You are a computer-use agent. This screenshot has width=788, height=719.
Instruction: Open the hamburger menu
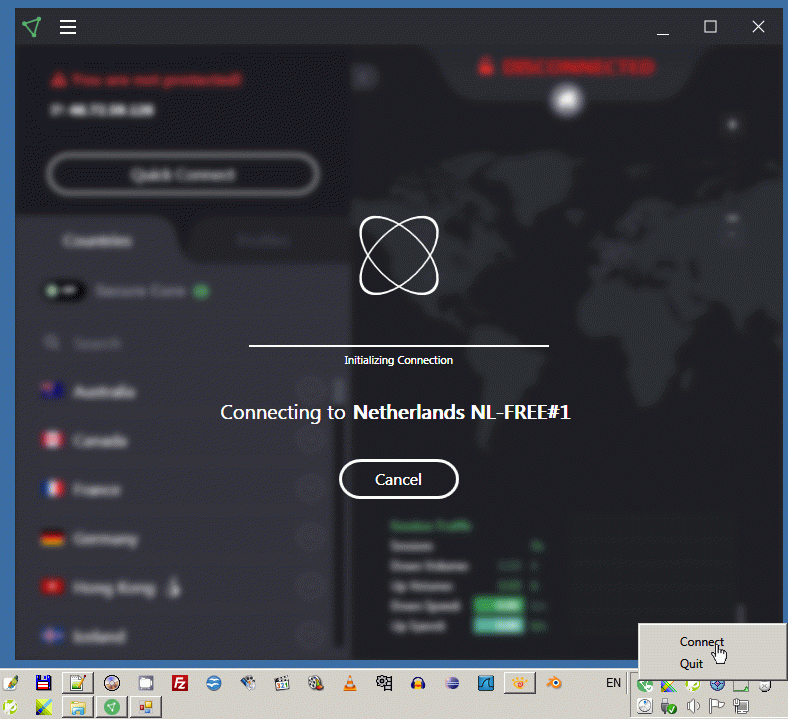(68, 27)
